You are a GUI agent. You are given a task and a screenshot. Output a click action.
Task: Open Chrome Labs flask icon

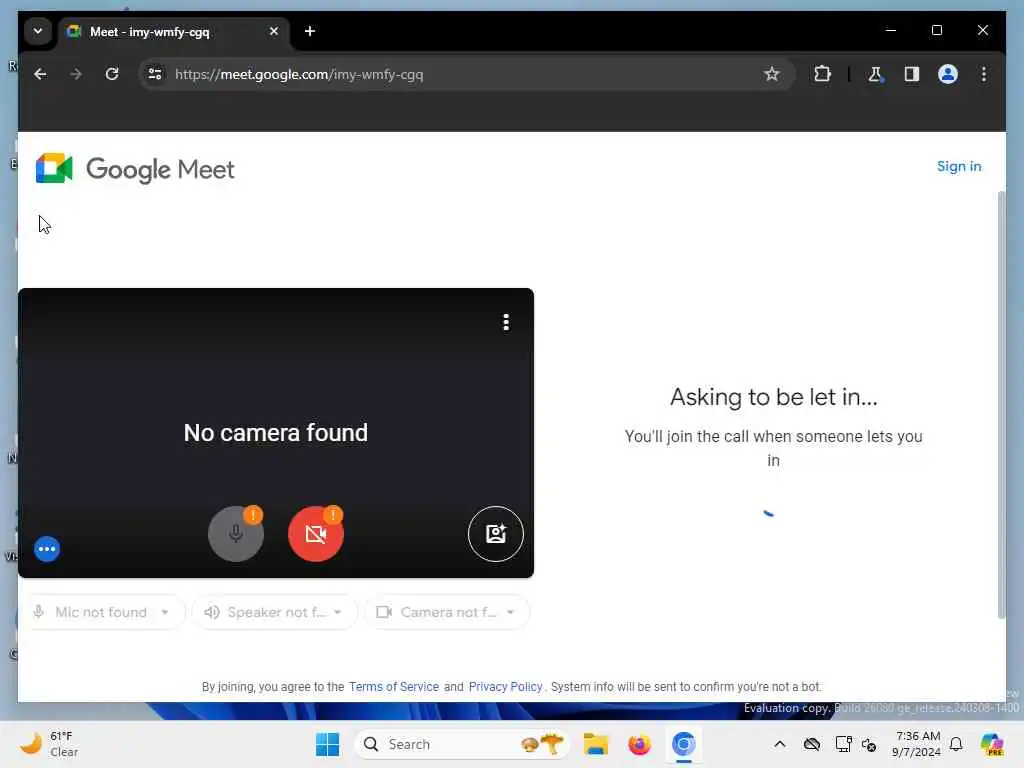[x=875, y=74]
